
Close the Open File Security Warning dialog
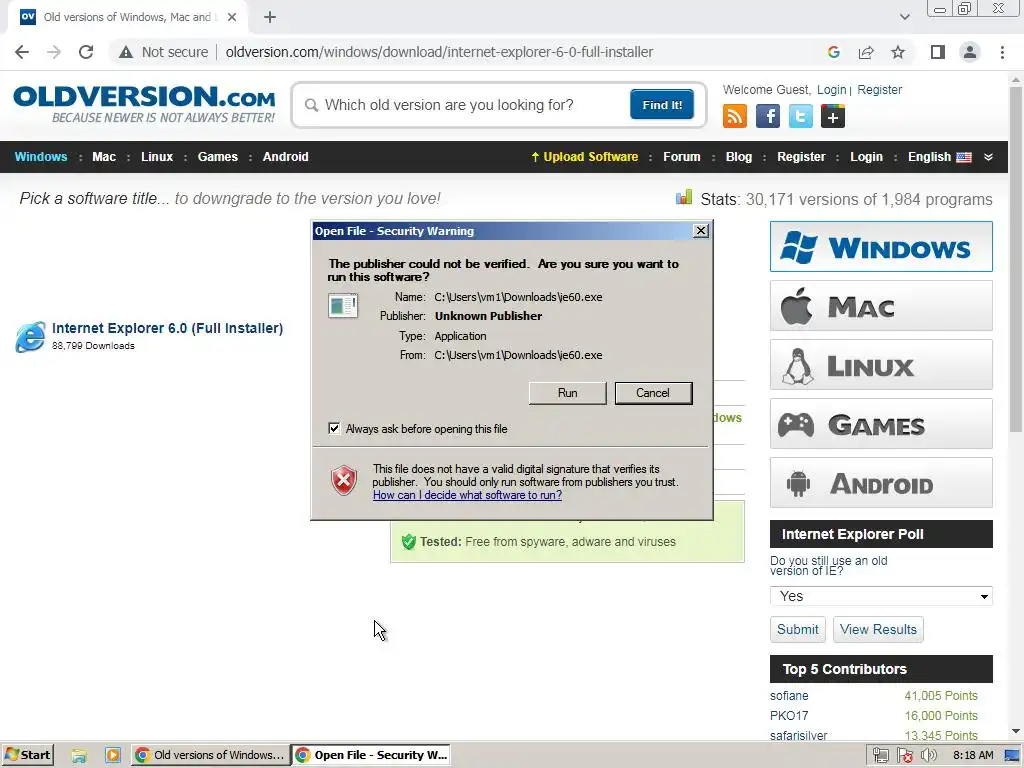(x=701, y=231)
